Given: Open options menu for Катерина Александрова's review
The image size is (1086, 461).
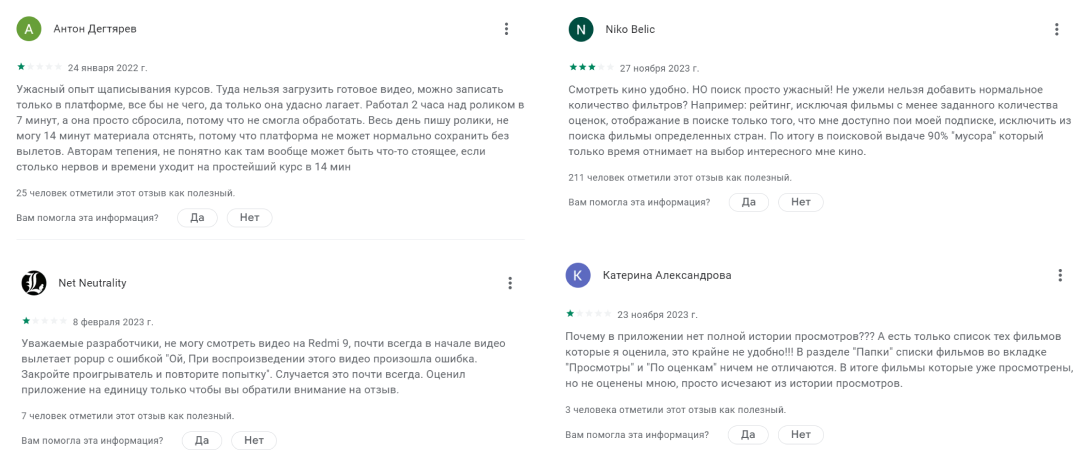Looking at the screenshot, I should 1060,275.
